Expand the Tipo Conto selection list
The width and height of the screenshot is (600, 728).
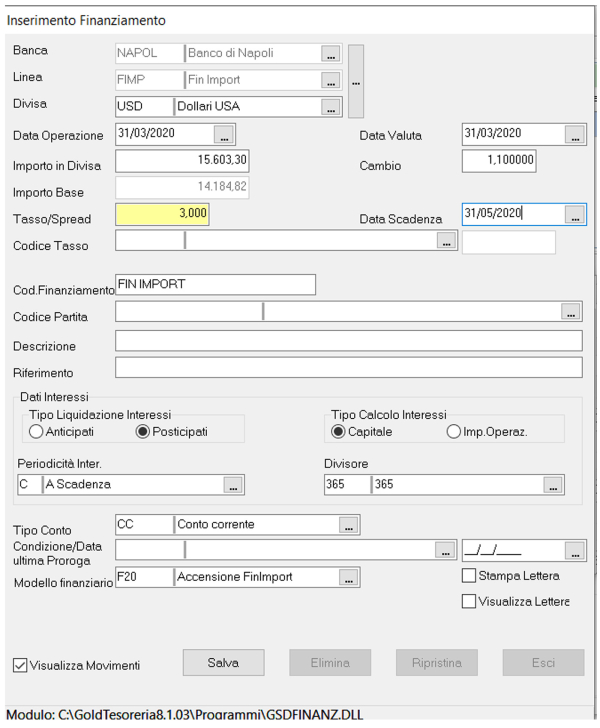(348, 524)
